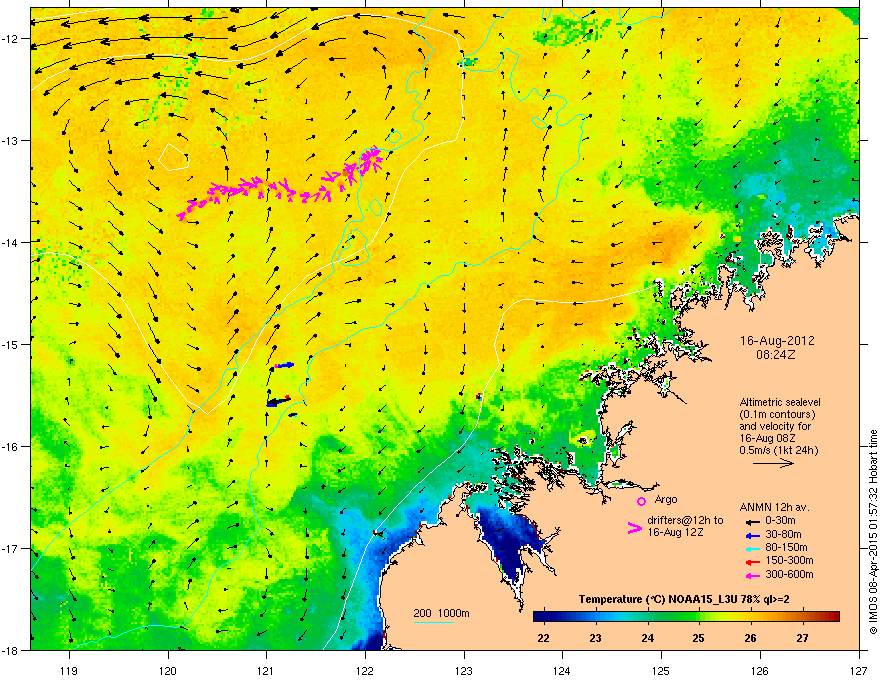Screen dimensions: 880x680
Task: Click the latitude axis label -14
Action: (x=11, y=242)
